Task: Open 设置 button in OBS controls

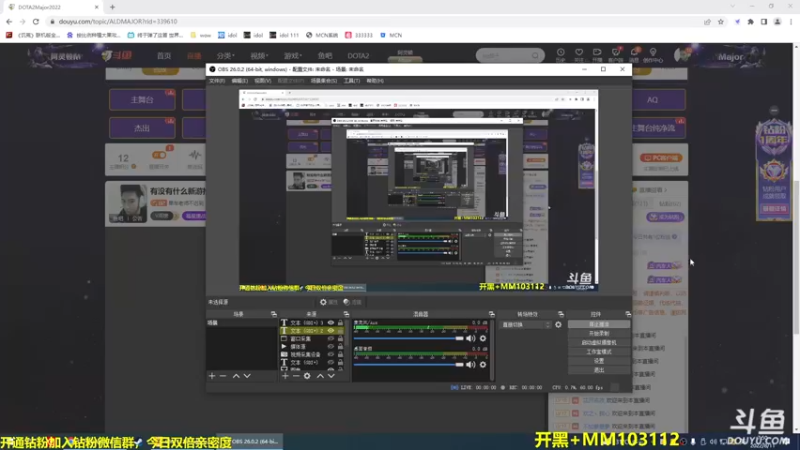Action: point(599,361)
